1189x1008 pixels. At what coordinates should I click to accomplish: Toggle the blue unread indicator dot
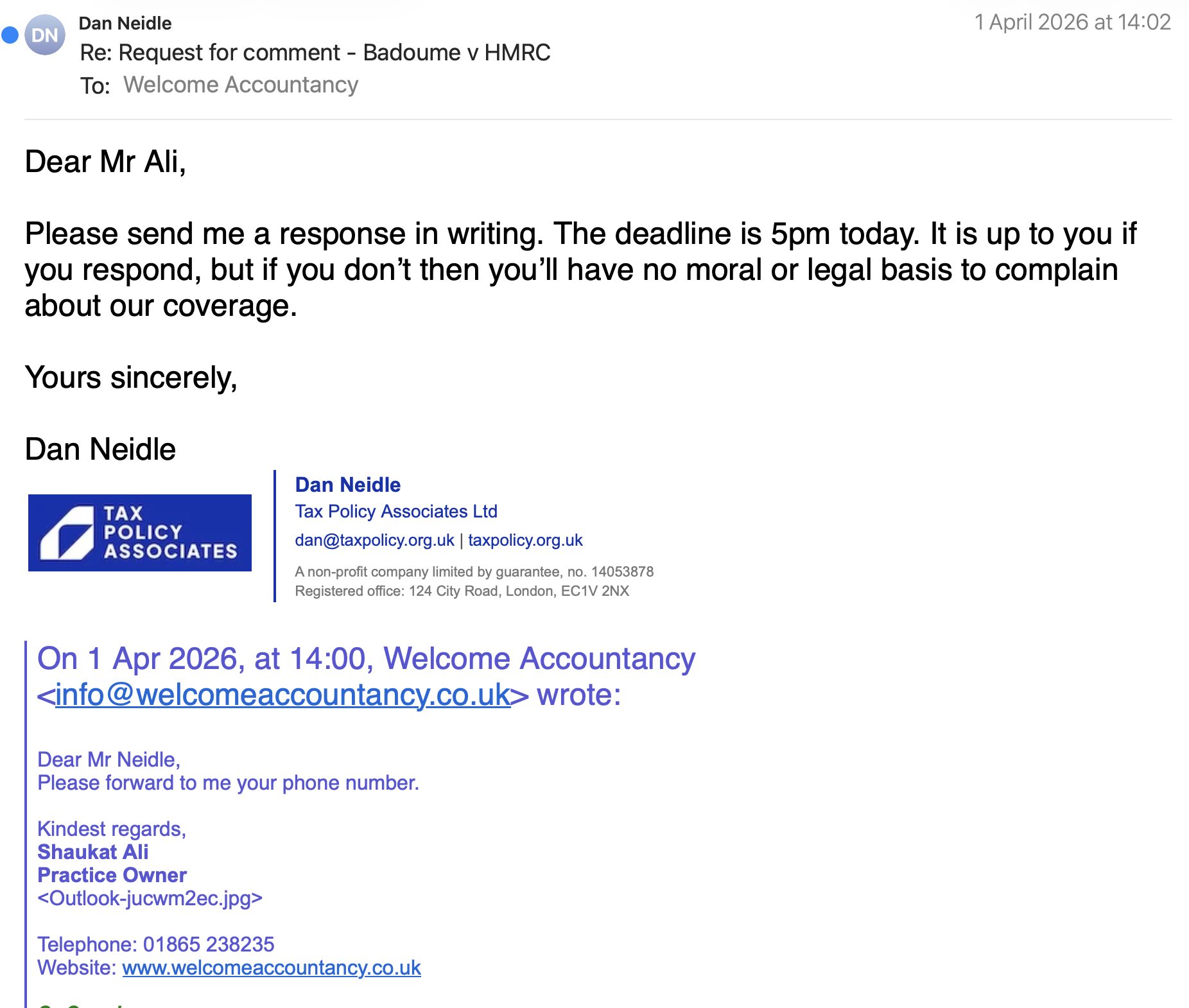[9, 35]
